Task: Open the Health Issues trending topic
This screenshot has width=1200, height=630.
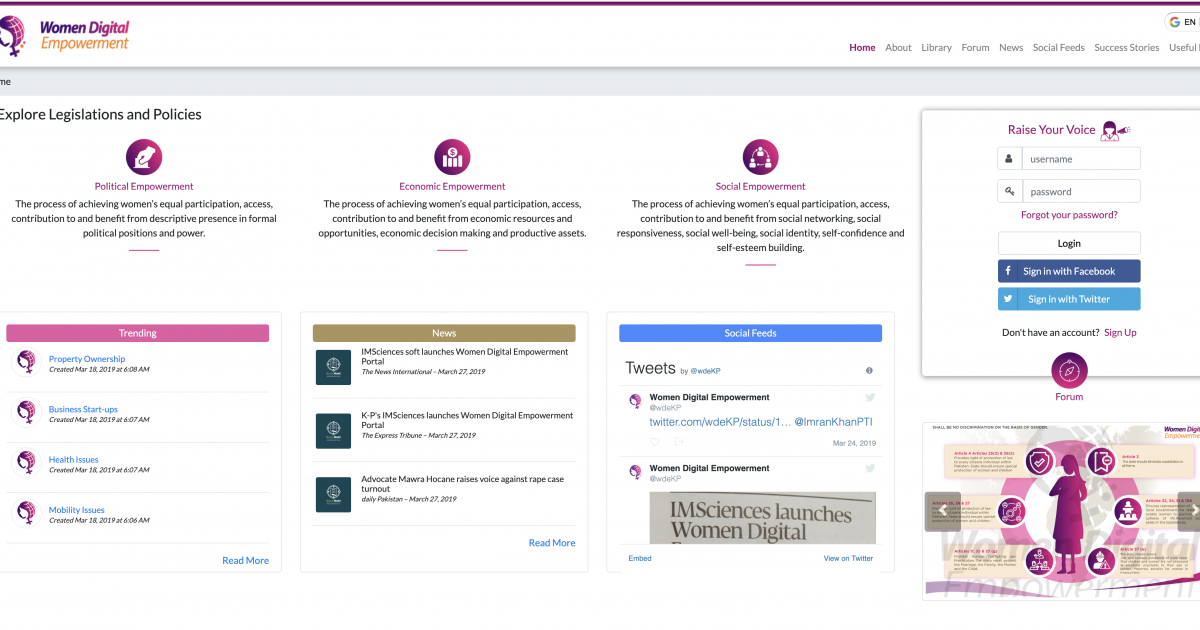Action: click(73, 460)
